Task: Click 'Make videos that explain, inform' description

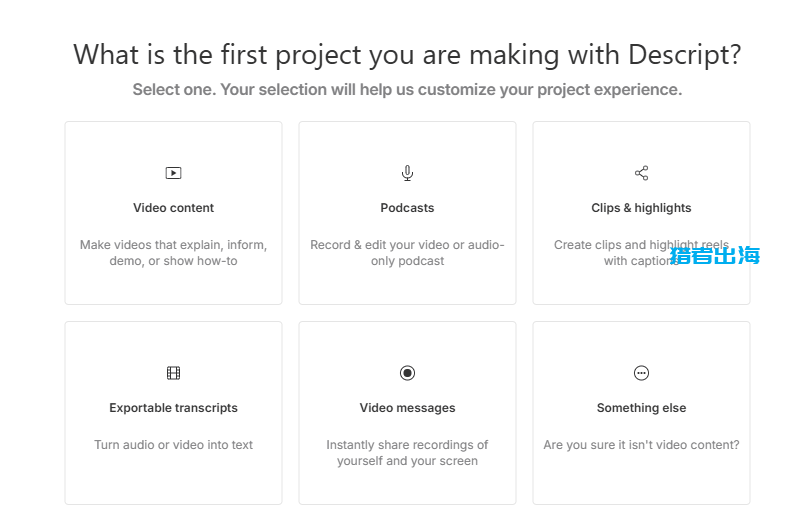Action: [173, 252]
